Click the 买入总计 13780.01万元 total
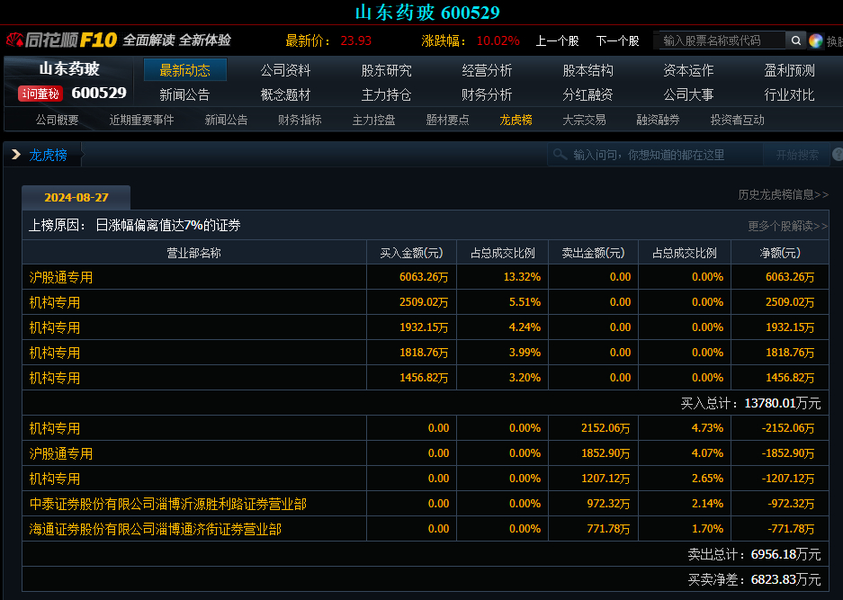The image size is (843, 600). pos(751,403)
